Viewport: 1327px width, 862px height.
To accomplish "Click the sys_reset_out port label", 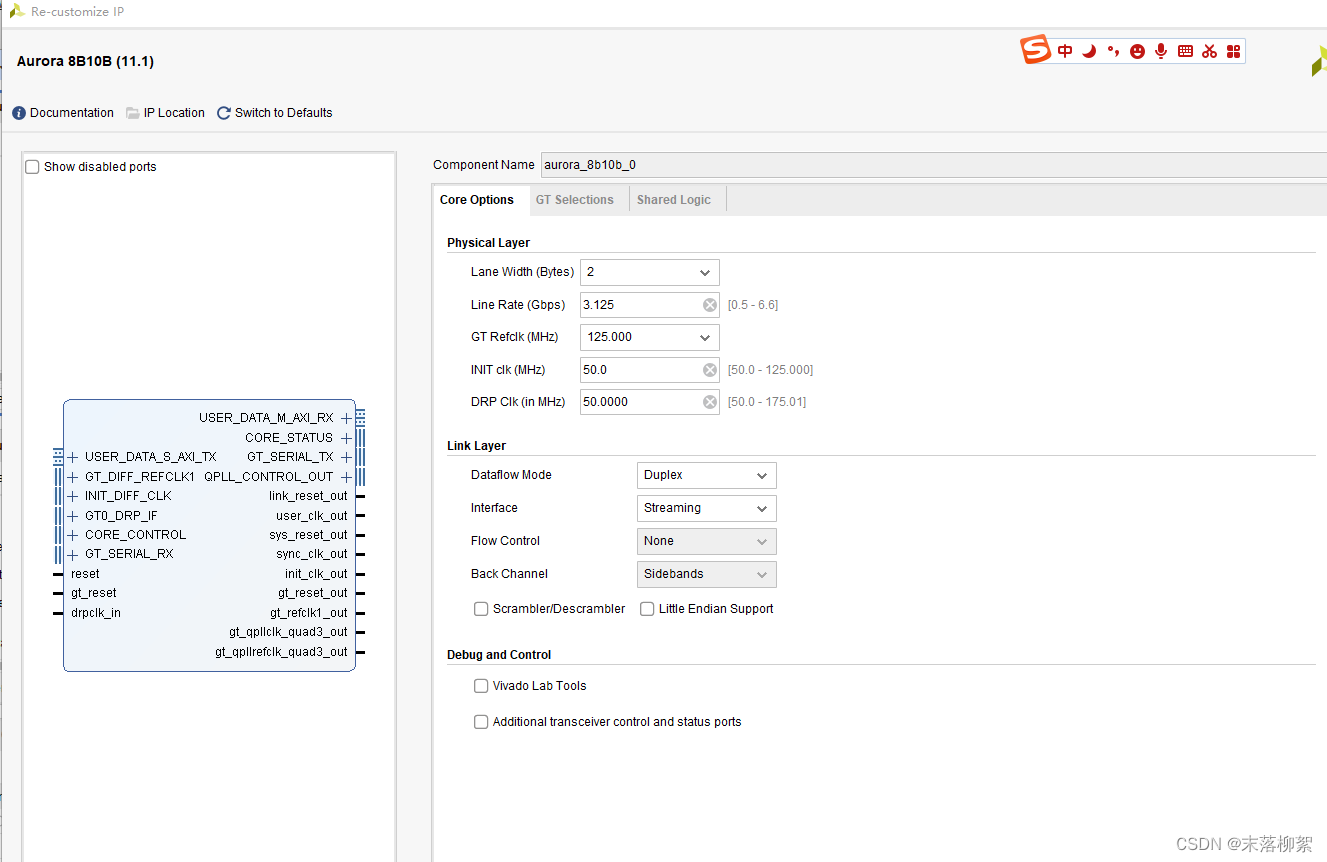I will pyautogui.click(x=308, y=535).
